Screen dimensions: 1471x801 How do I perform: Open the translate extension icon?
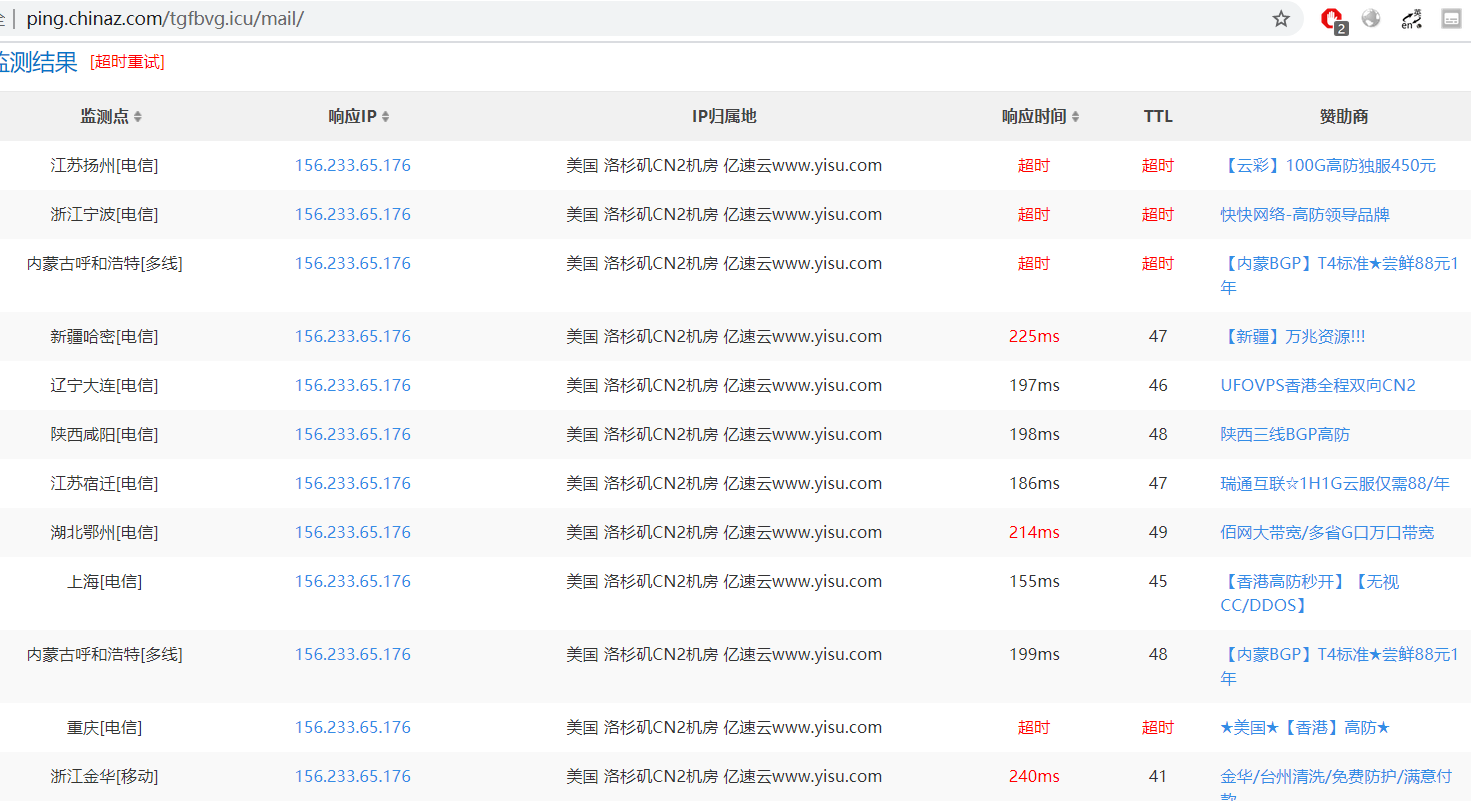(x=1411, y=18)
